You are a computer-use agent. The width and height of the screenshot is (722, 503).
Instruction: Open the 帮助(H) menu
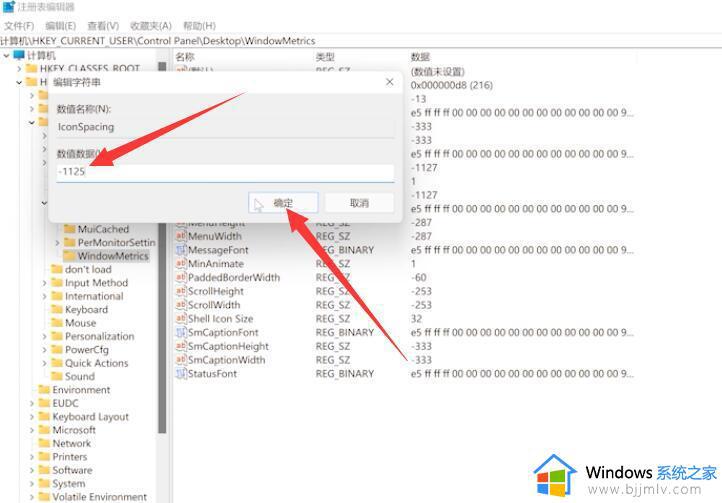pyautogui.click(x=199, y=26)
